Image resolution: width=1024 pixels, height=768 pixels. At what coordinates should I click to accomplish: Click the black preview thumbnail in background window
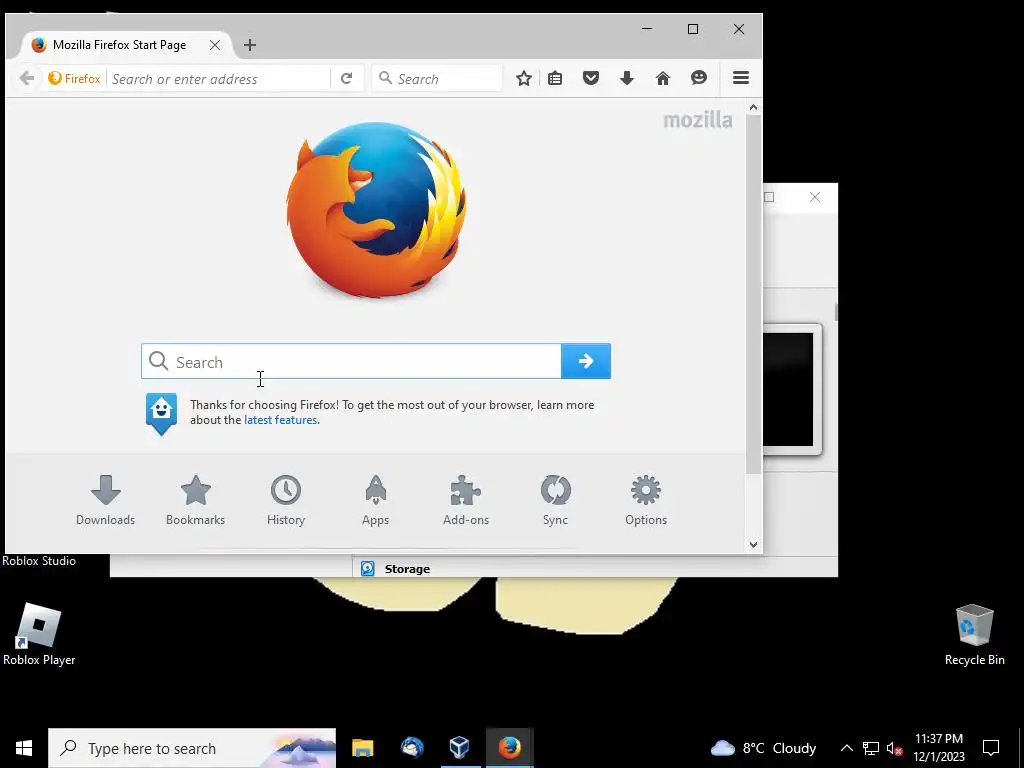(788, 389)
